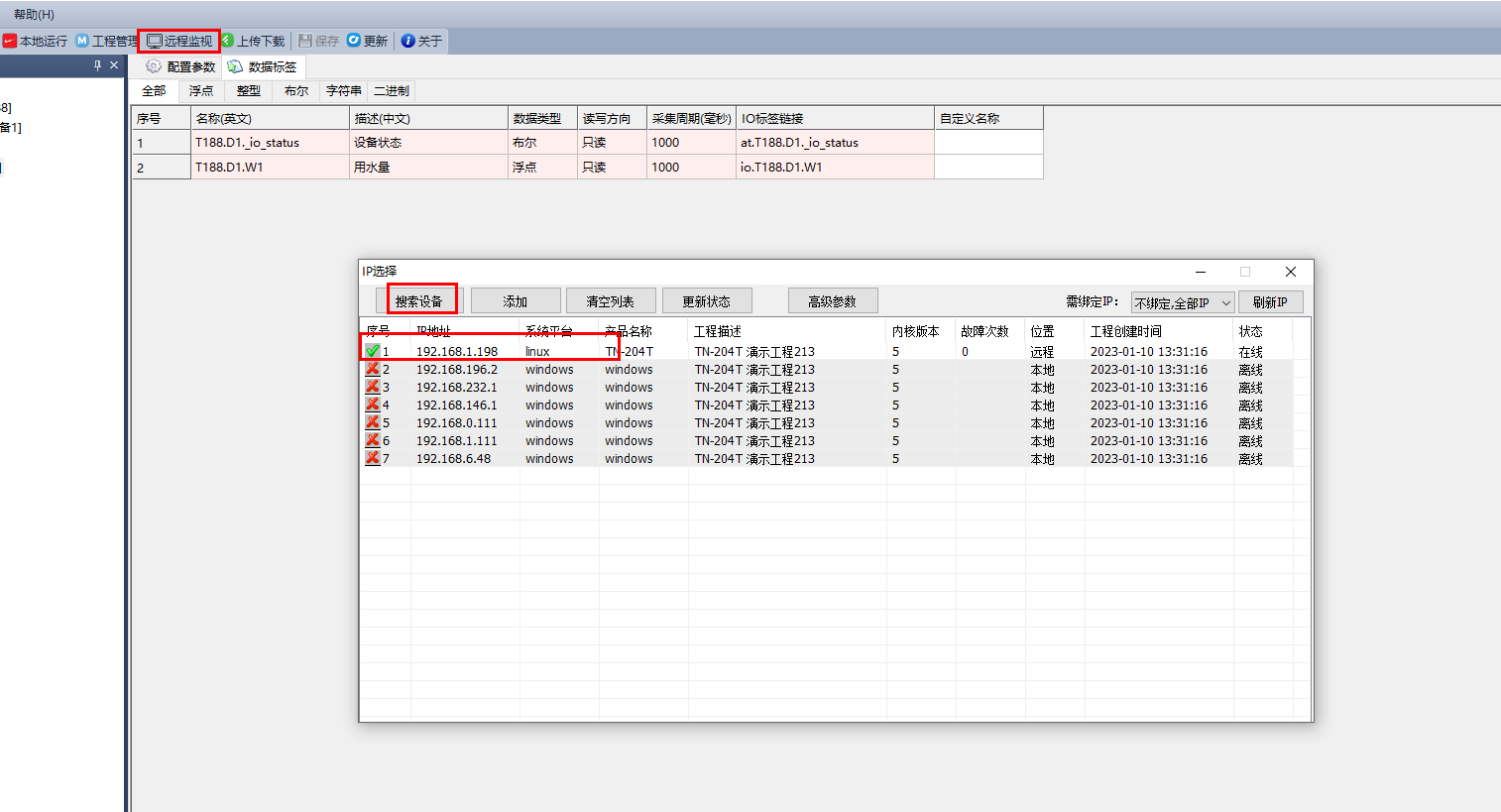The image size is (1501, 812).
Task: Select IP address 192.168.6.48
Action: click(x=454, y=458)
